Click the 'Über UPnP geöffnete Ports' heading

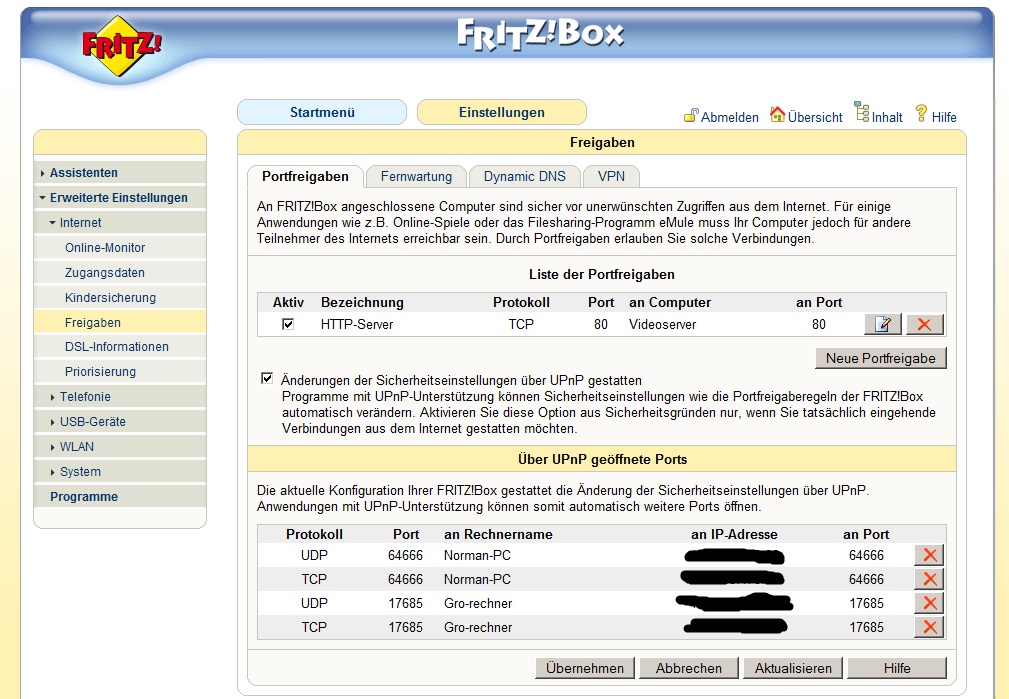click(x=602, y=460)
